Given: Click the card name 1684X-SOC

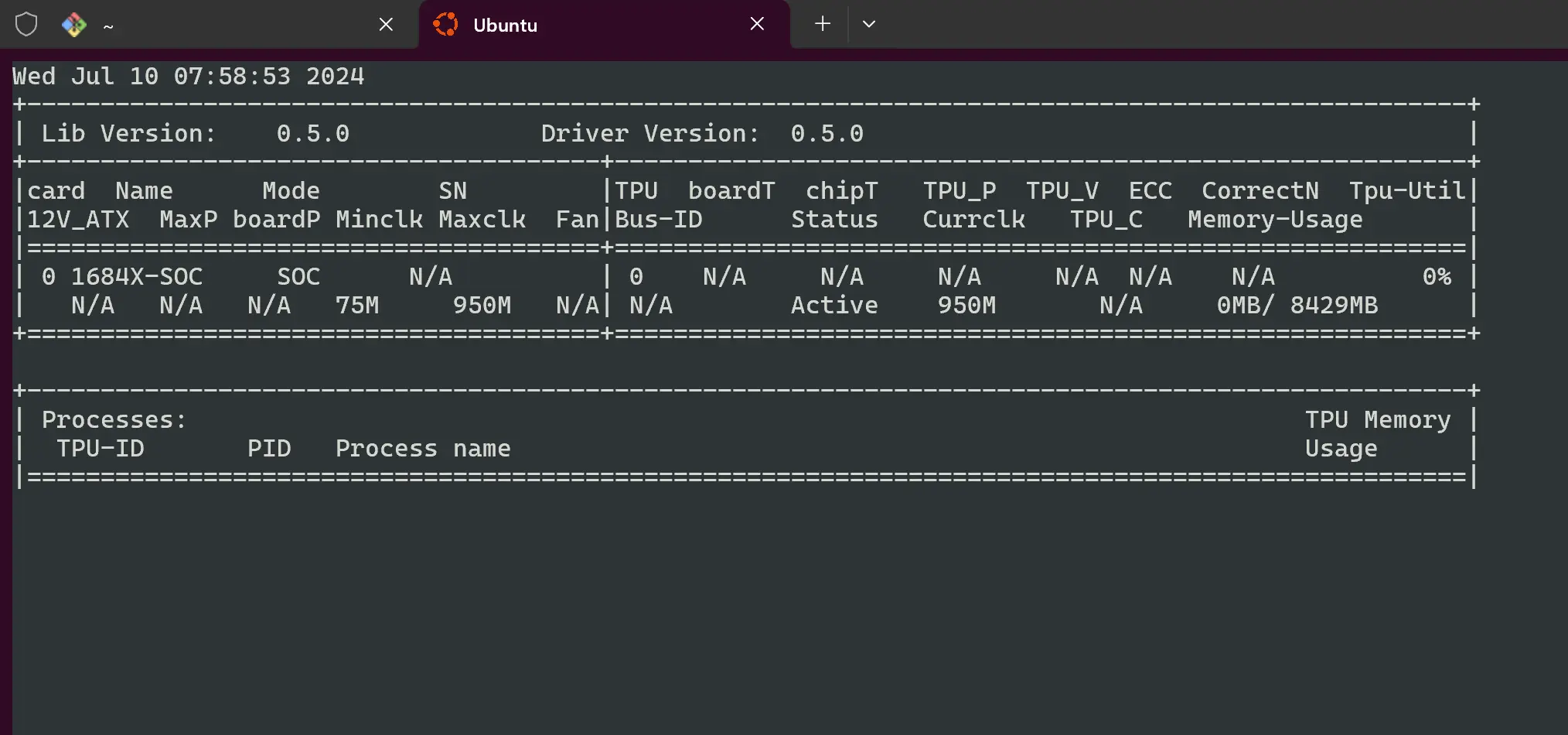Looking at the screenshot, I should click(x=137, y=276).
